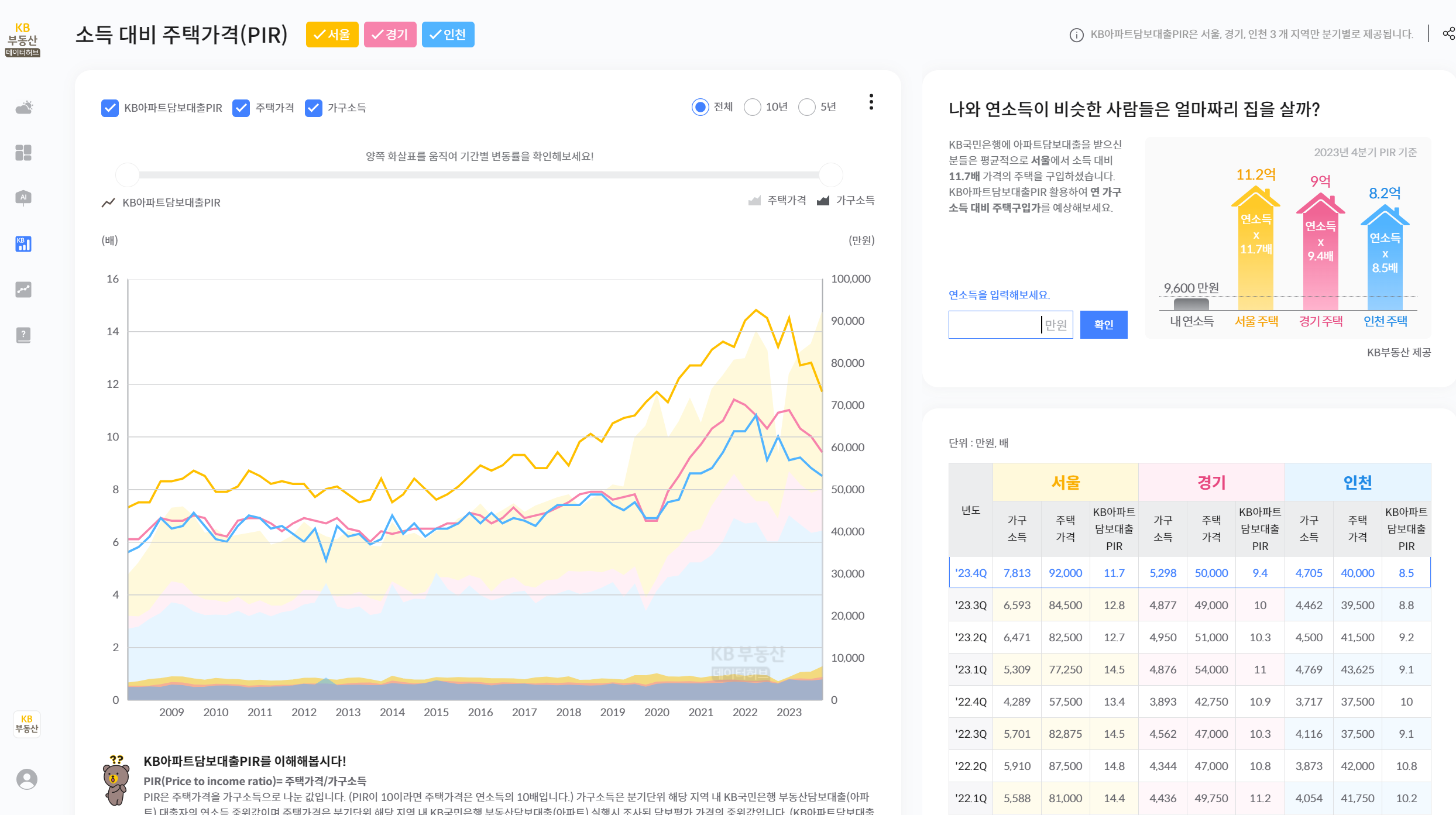1456x815 pixels.
Task: Open the chart three-dot options menu
Action: coord(871,102)
